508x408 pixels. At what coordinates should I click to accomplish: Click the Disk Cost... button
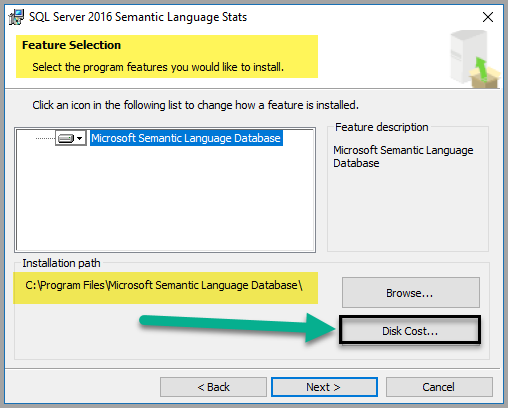pos(410,330)
